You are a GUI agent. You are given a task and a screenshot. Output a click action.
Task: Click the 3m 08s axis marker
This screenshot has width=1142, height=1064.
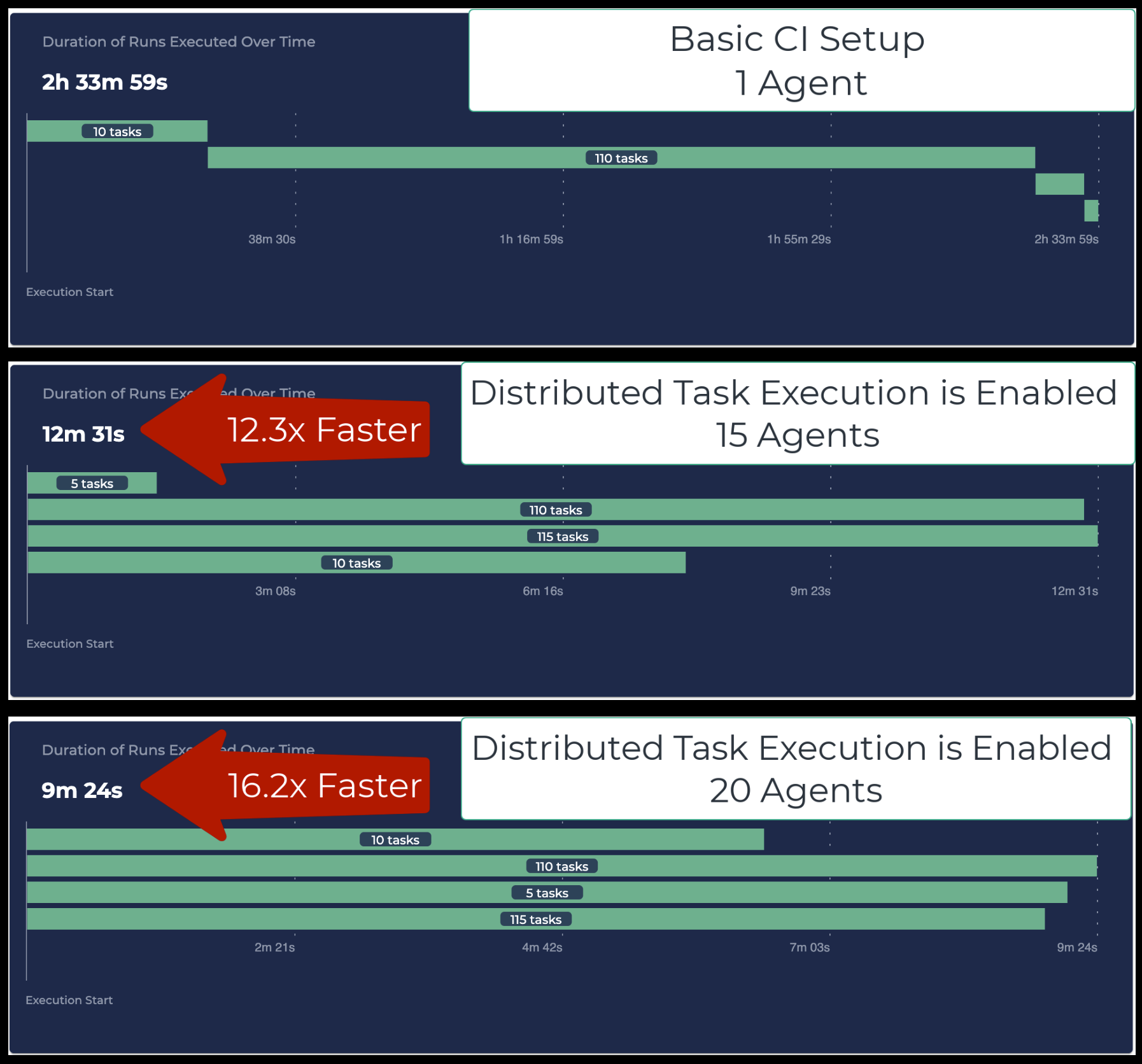click(275, 591)
